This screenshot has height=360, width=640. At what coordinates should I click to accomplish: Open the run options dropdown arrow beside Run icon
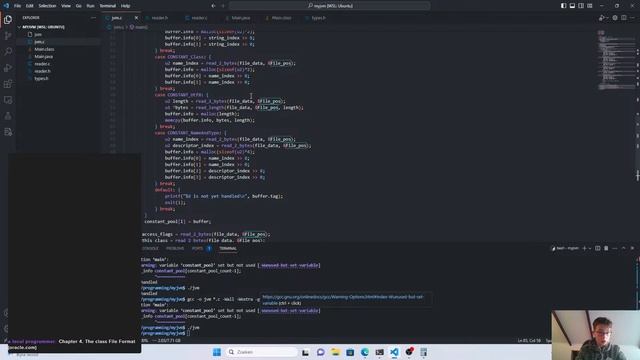tap(607, 18)
